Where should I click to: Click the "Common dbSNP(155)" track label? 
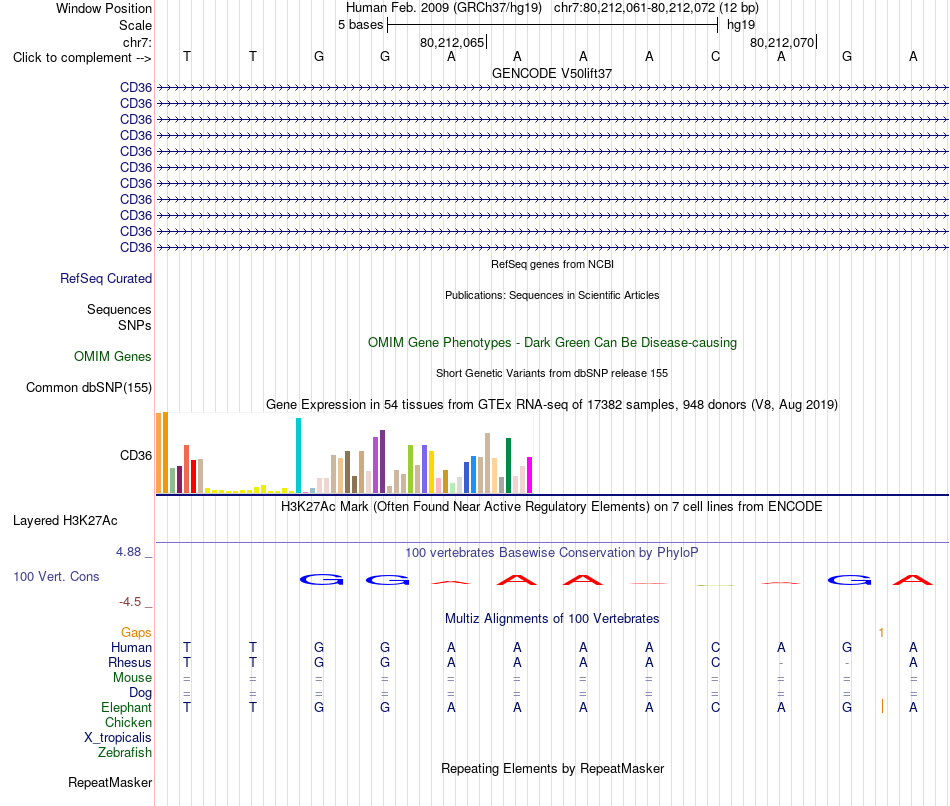point(89,387)
